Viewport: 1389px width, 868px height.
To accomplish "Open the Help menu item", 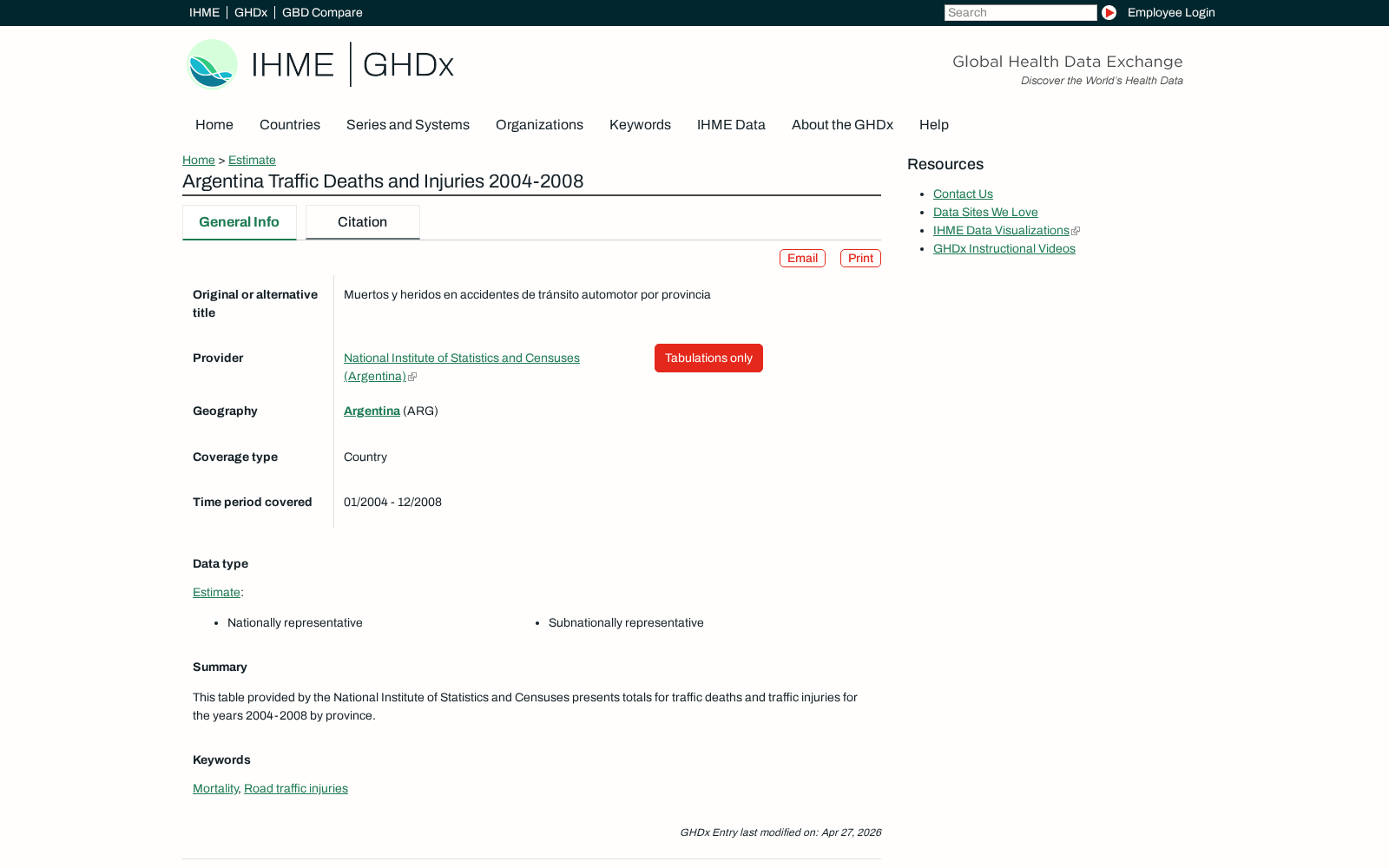I will [x=934, y=125].
